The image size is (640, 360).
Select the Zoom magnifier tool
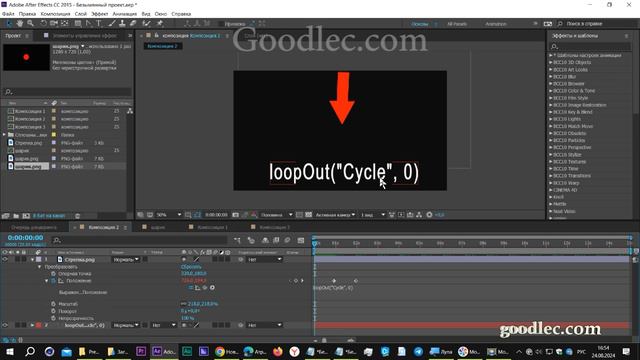click(x=30, y=24)
